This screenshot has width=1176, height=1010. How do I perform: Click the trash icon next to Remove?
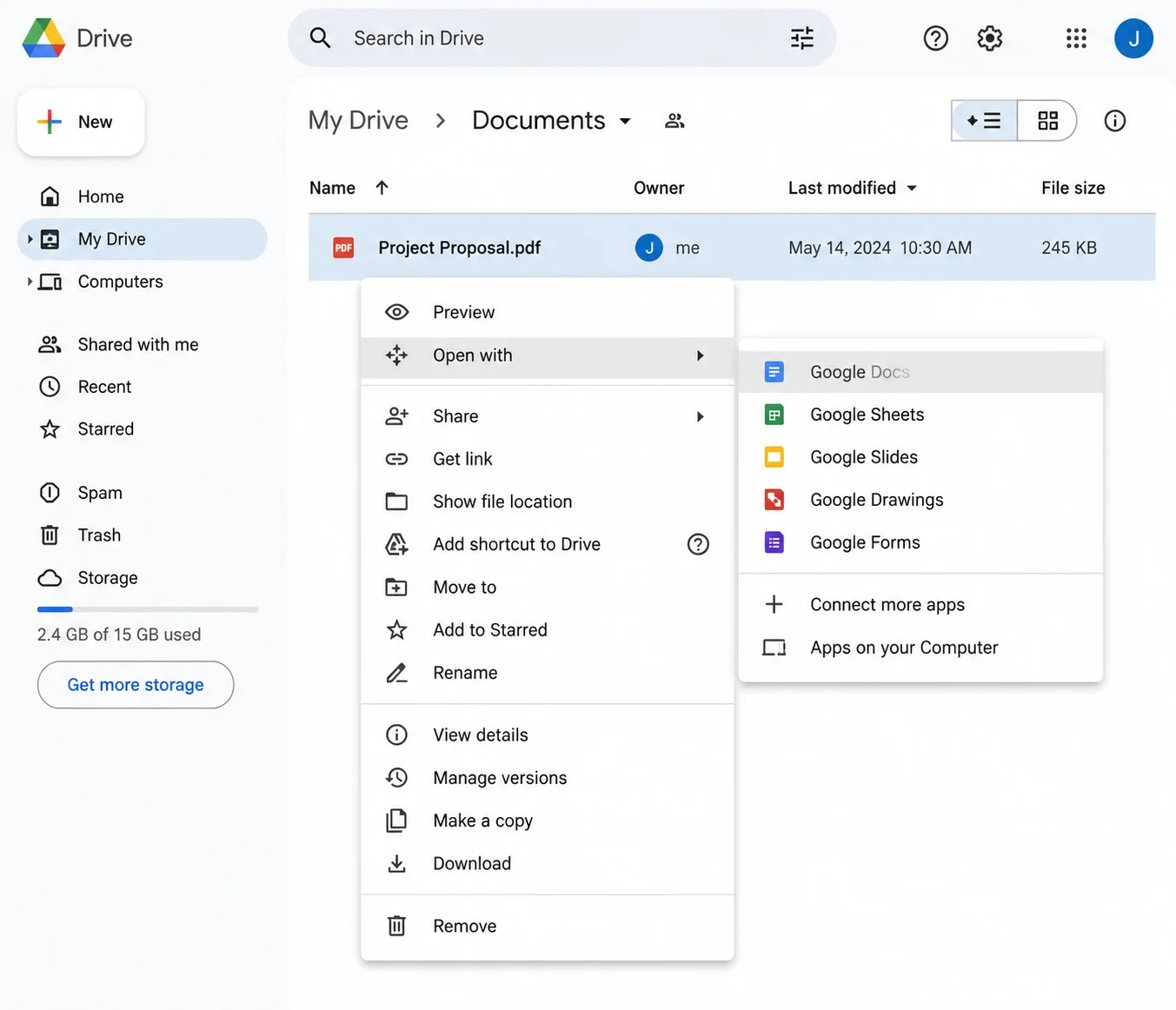tap(396, 926)
